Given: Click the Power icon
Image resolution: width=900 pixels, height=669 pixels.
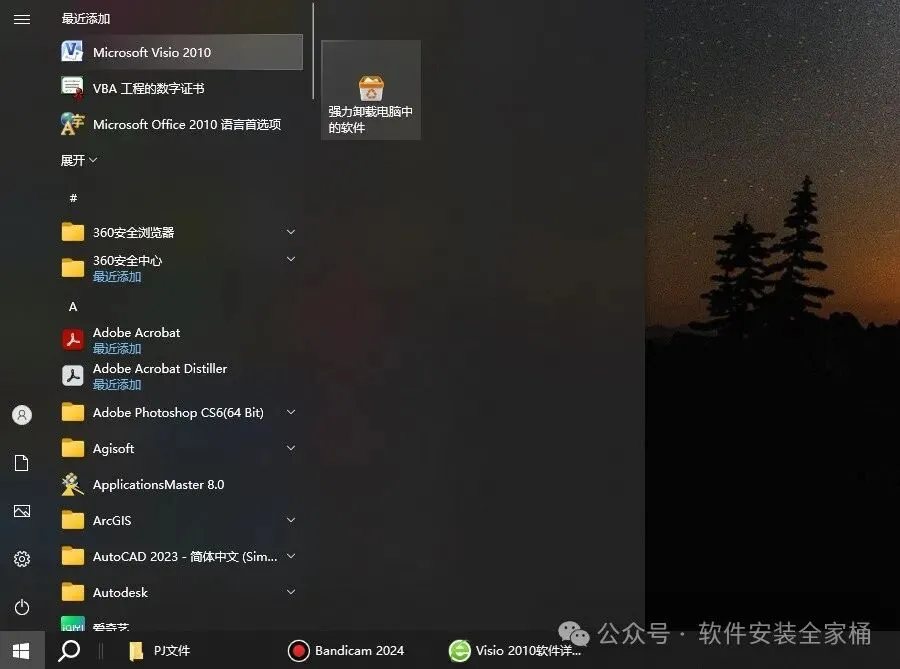Looking at the screenshot, I should (x=22, y=607).
